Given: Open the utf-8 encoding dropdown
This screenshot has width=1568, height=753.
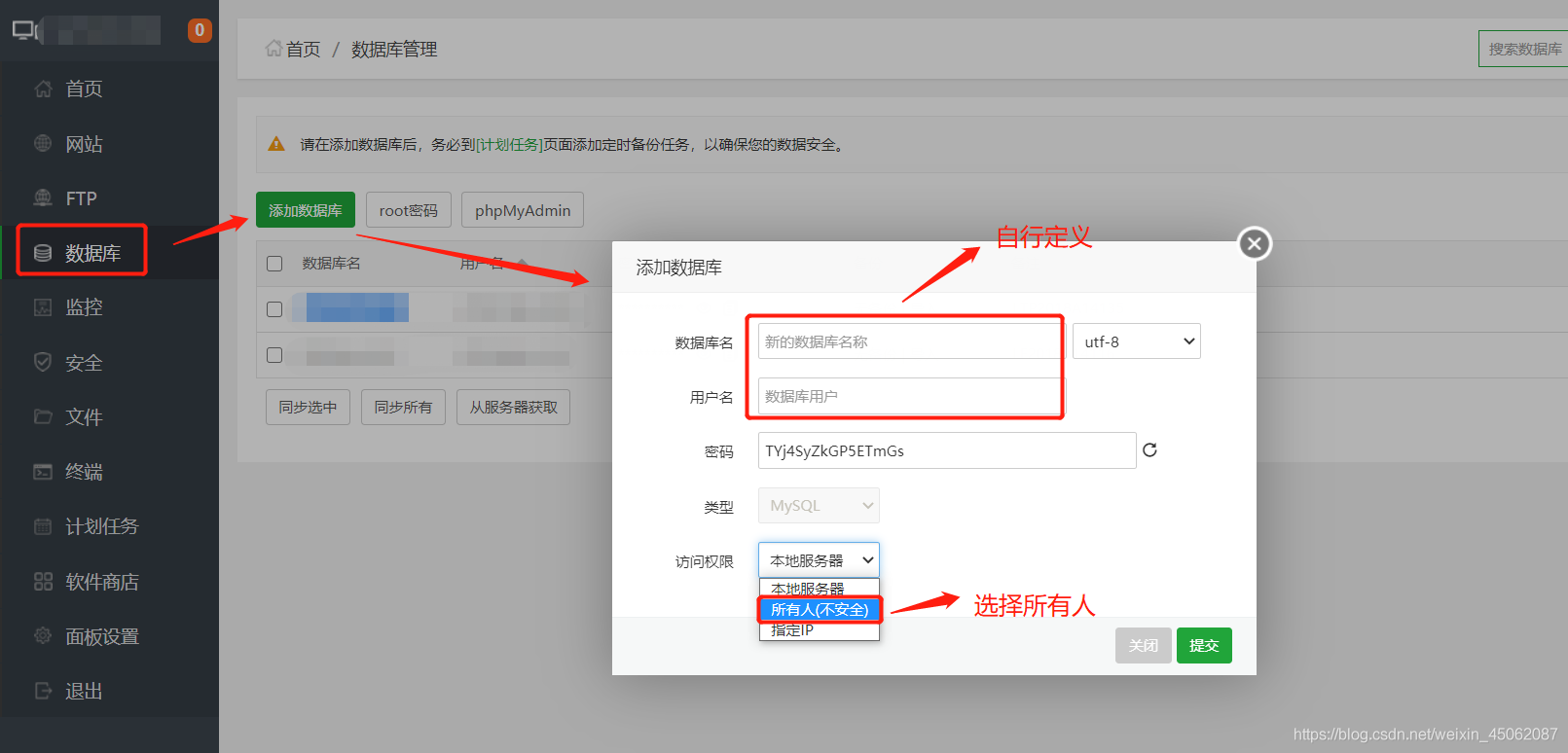Looking at the screenshot, I should [1137, 341].
